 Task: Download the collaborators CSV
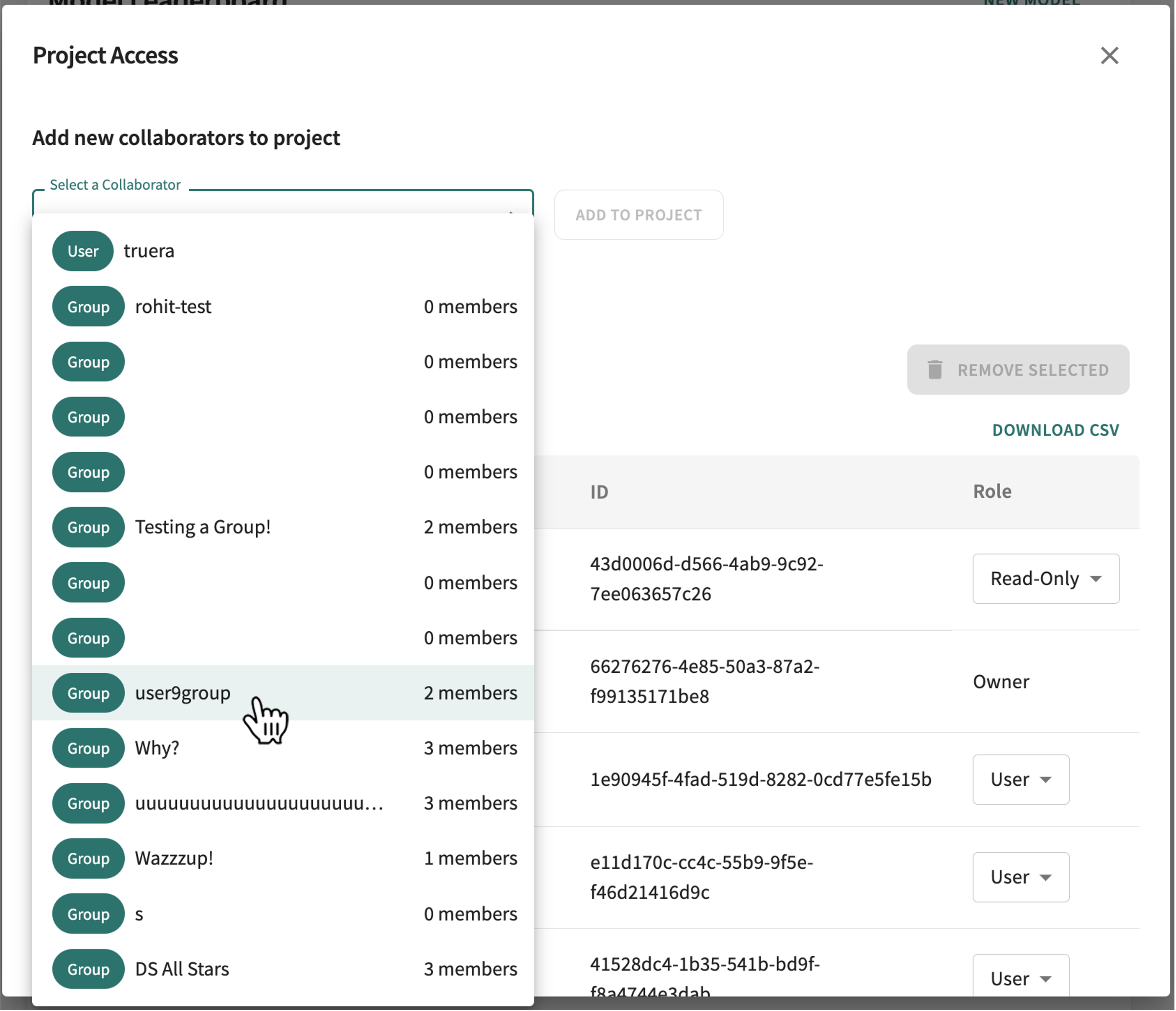coord(1055,430)
